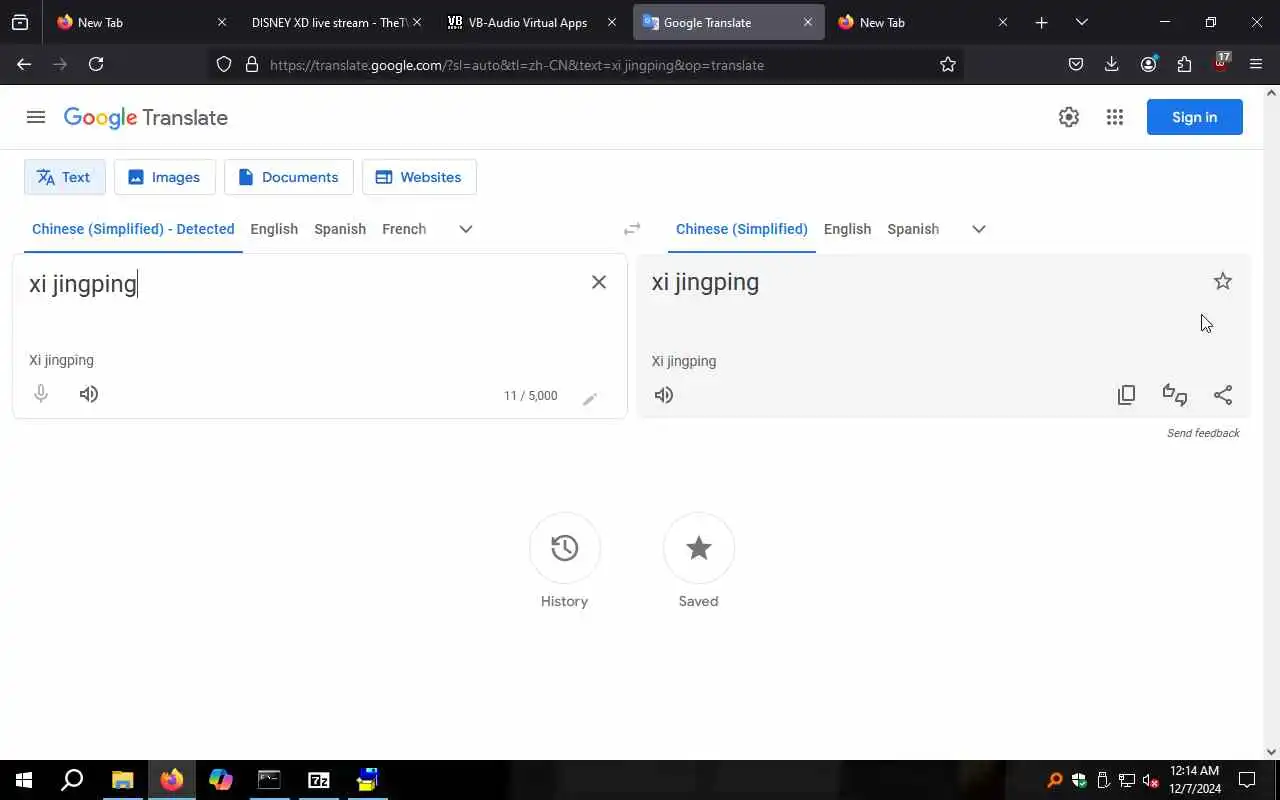Click the Sign in button

coord(1195,117)
